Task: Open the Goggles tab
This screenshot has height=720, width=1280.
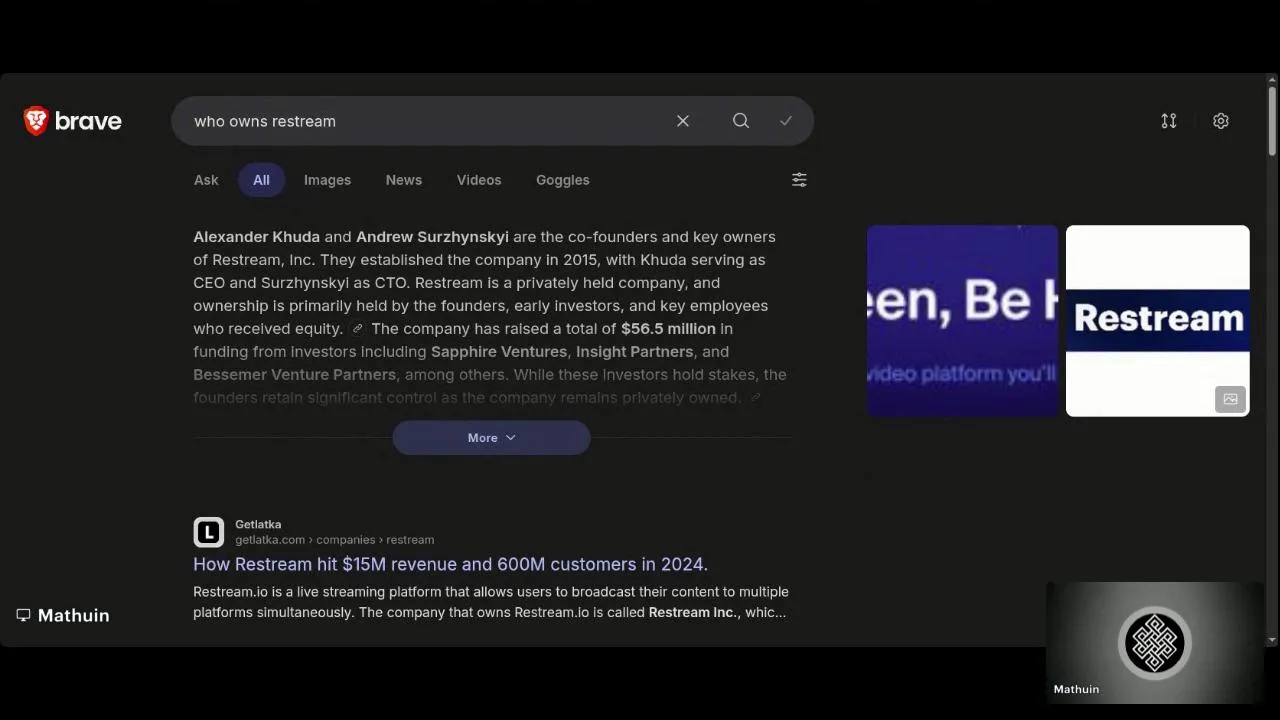Action: click(563, 180)
